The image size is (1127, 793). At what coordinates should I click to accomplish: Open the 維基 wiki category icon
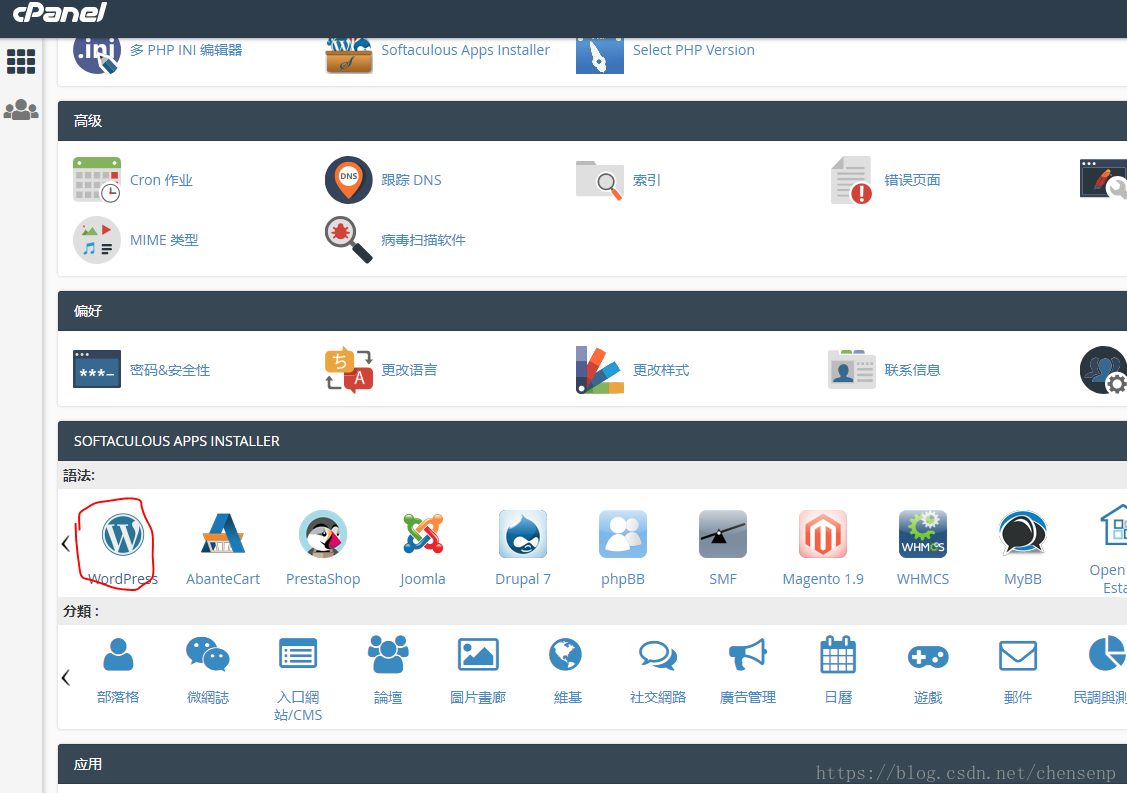pyautogui.click(x=566, y=654)
